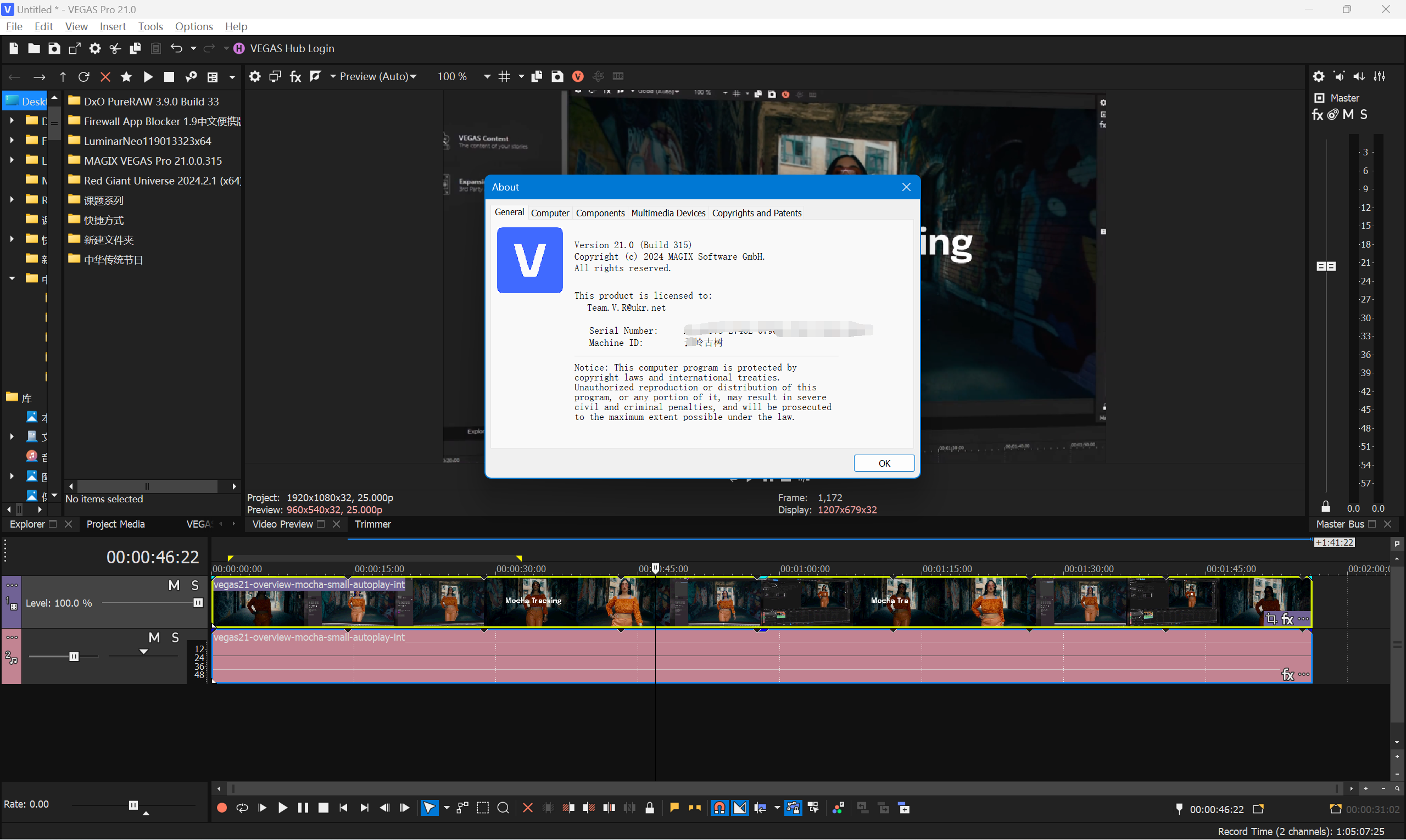Toggle the Enable Snapping magnet icon
Screen dimensions: 1406x840
[x=719, y=808]
